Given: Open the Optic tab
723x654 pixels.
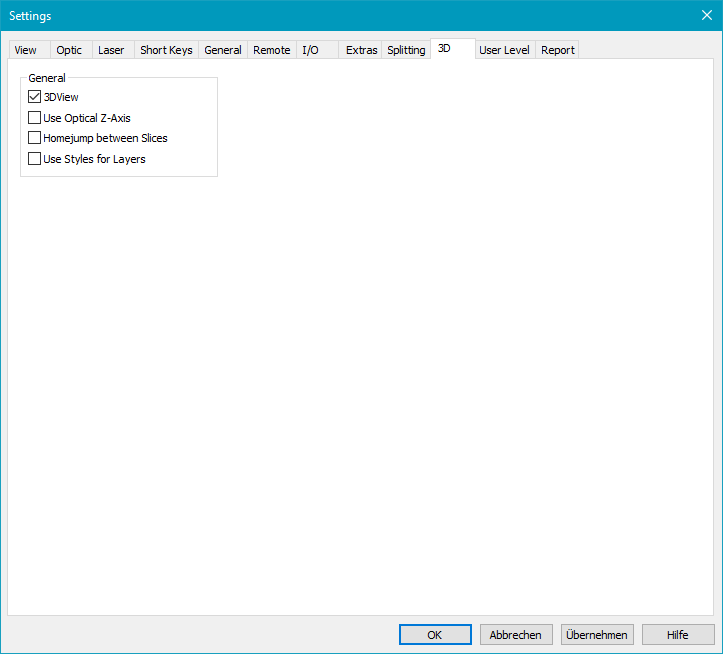Looking at the screenshot, I should coord(69,50).
